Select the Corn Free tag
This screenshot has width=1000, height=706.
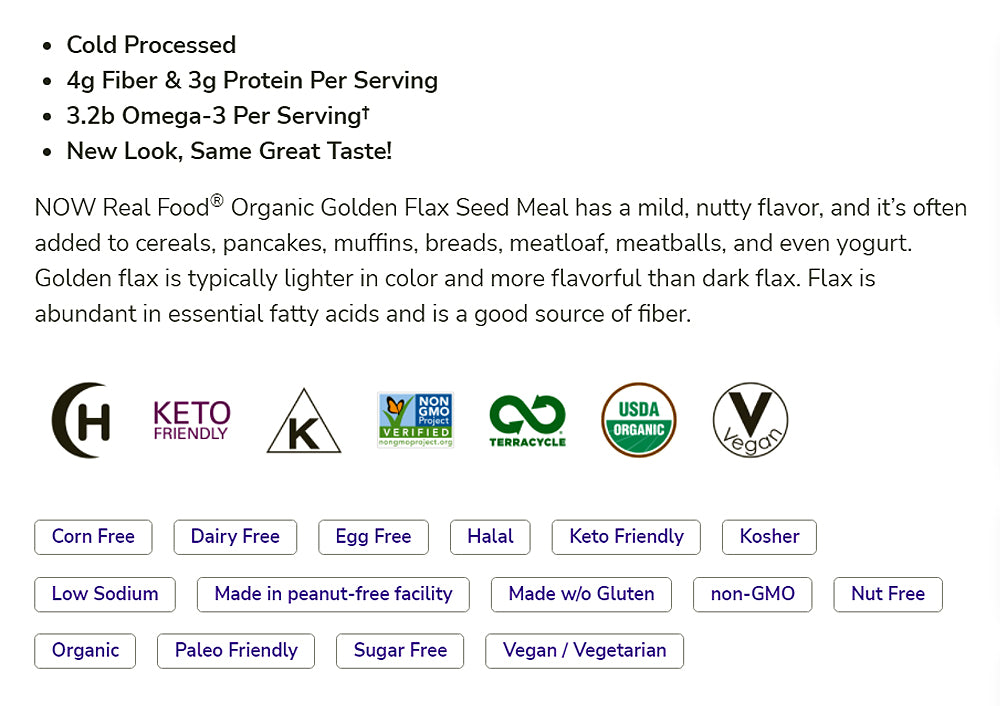(x=93, y=537)
